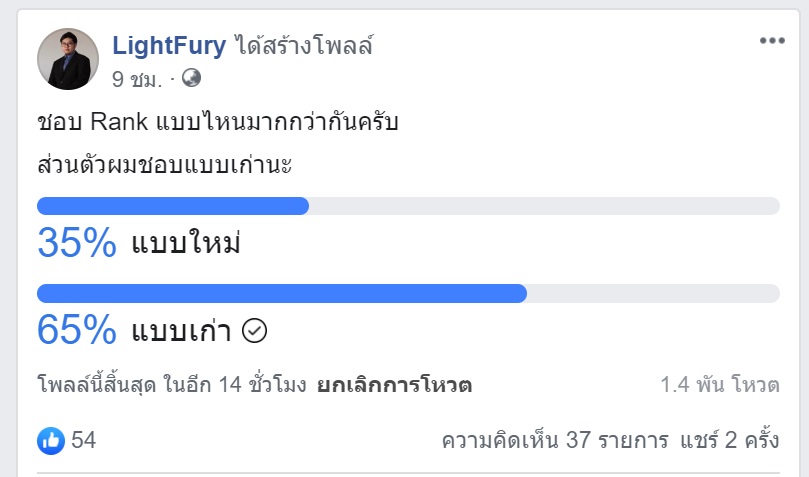
Task: Open LightFury's profile picture
Action: pyautogui.click(x=68, y=59)
